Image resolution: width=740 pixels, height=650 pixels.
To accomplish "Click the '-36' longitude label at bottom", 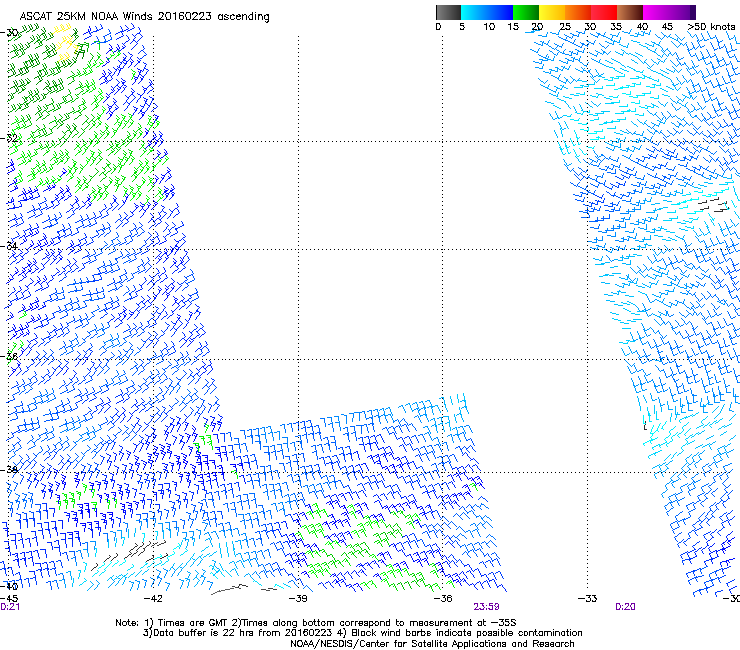I will tap(442, 599).
